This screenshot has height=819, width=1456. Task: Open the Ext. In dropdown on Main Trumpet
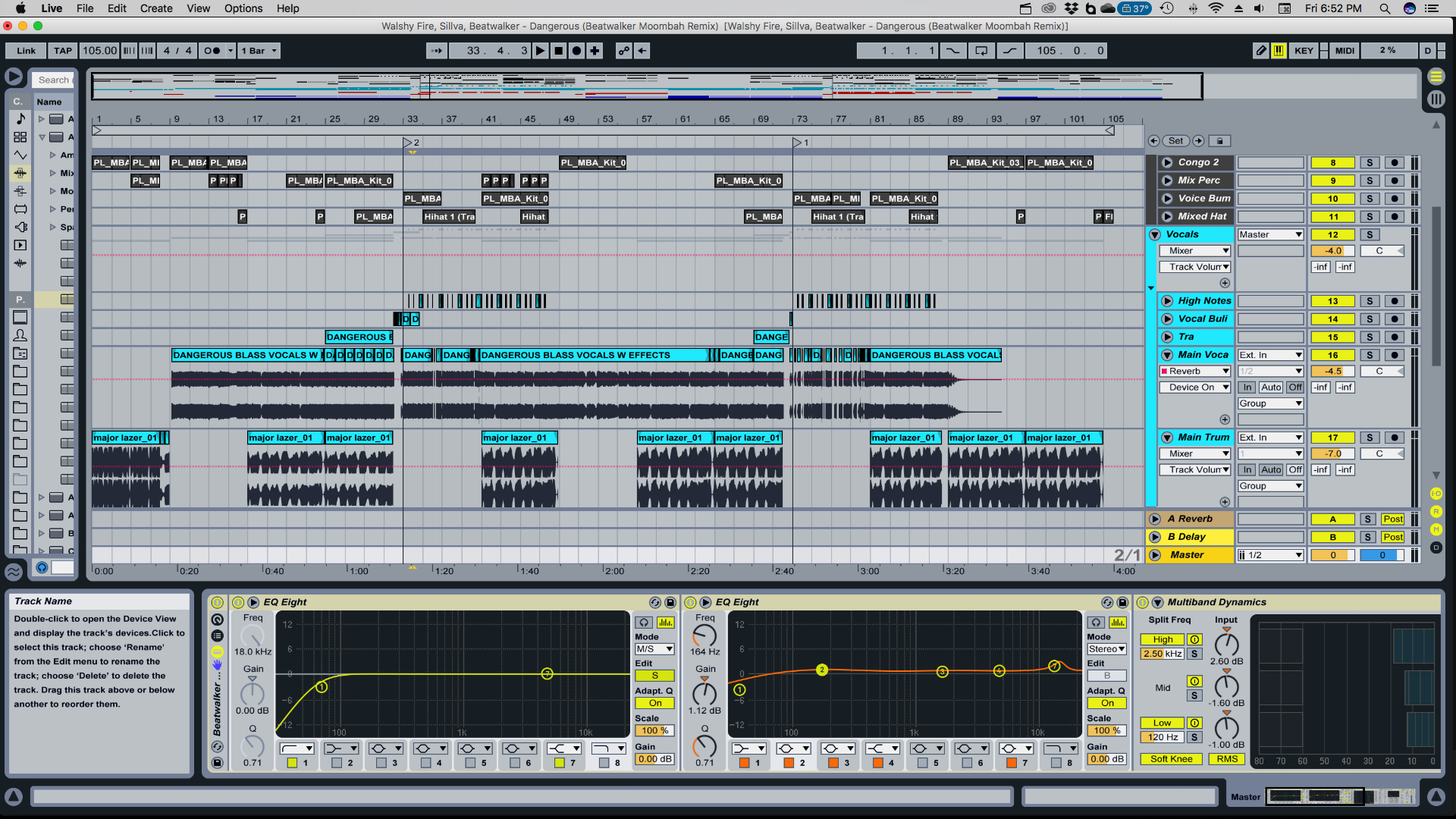(1269, 438)
